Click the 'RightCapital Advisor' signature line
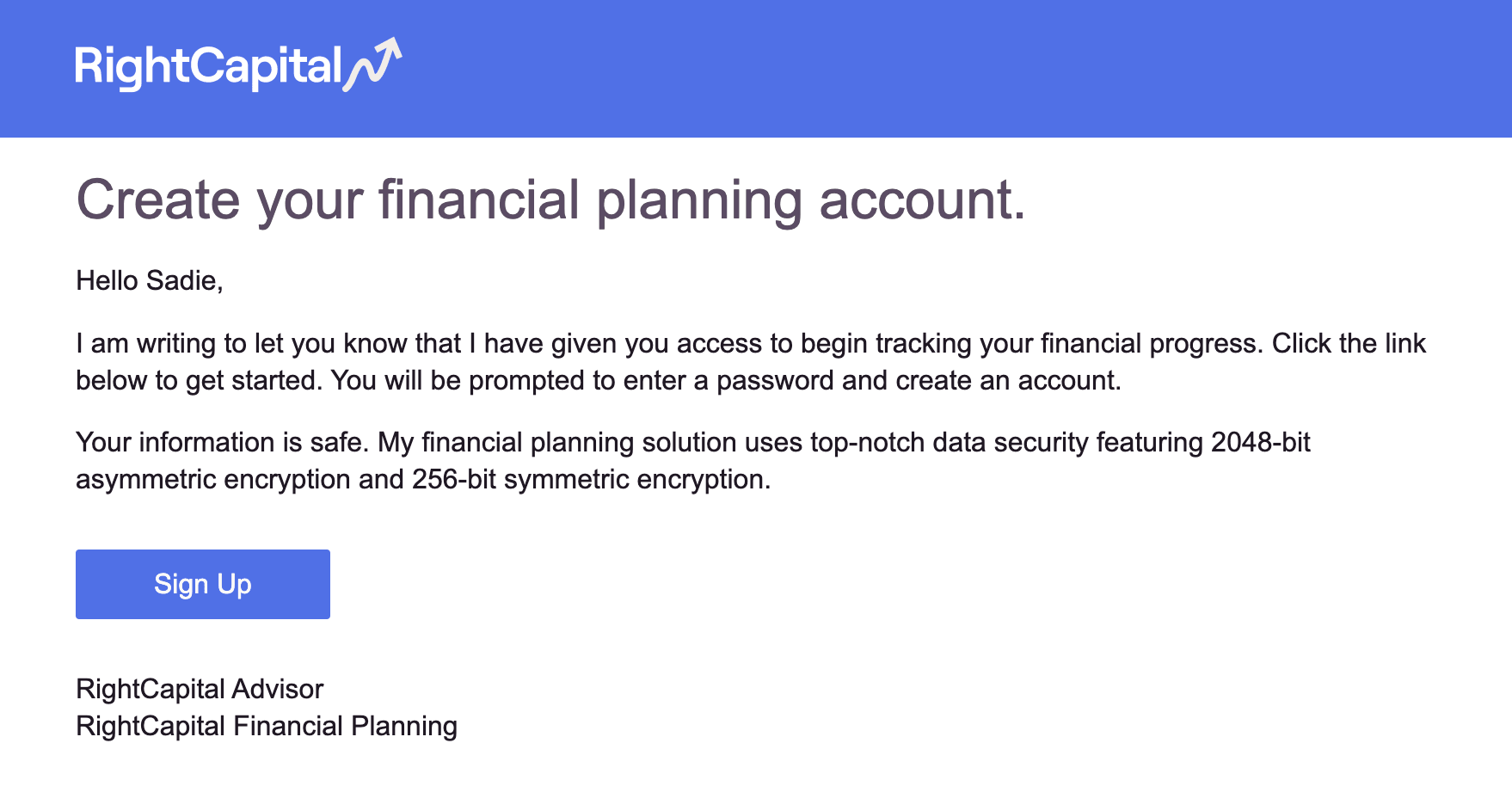This screenshot has width=1512, height=786. point(200,689)
